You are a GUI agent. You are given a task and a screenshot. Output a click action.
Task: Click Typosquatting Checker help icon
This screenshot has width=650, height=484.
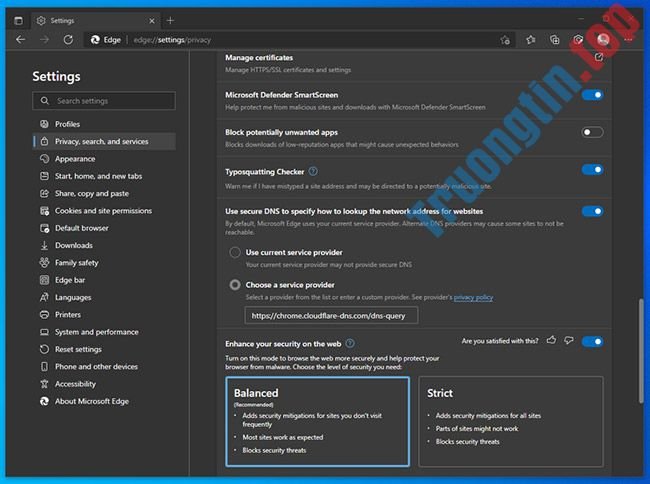(x=313, y=171)
